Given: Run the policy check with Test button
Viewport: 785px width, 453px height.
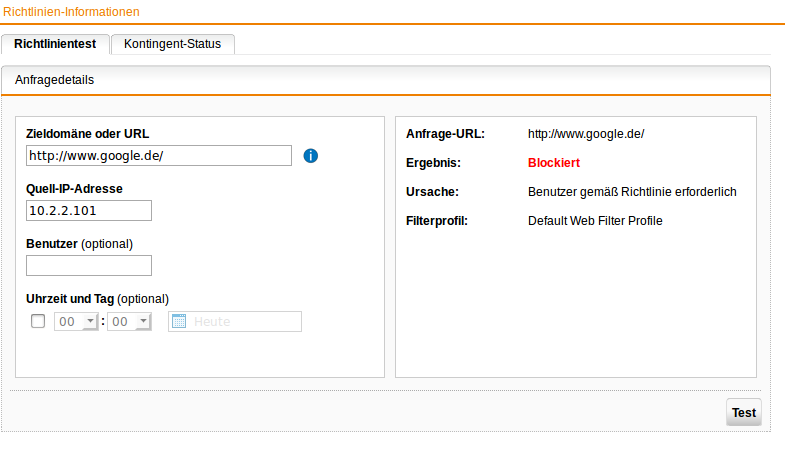Looking at the screenshot, I should click(743, 412).
